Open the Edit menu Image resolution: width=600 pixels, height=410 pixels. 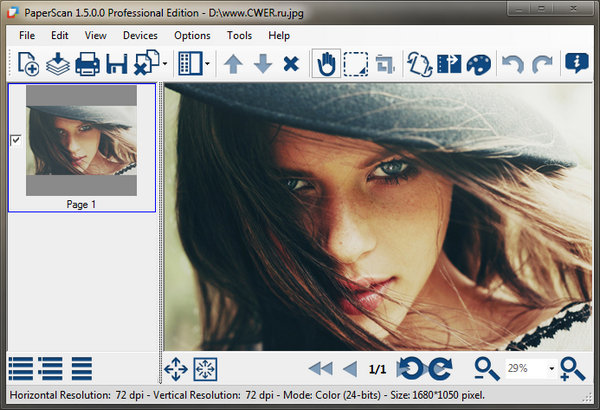click(x=60, y=36)
